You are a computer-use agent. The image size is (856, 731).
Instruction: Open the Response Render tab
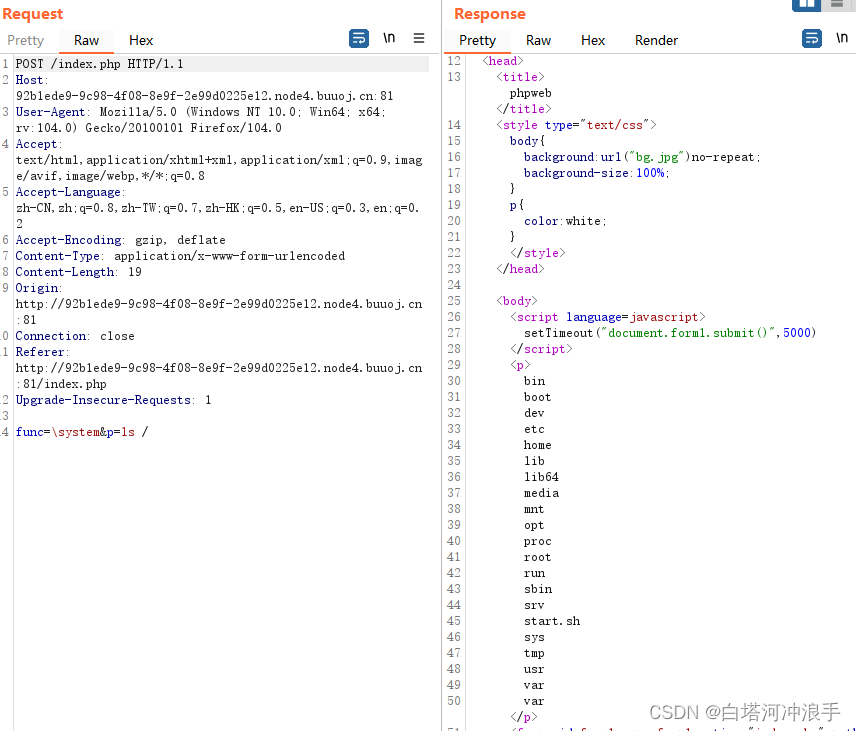click(x=656, y=40)
